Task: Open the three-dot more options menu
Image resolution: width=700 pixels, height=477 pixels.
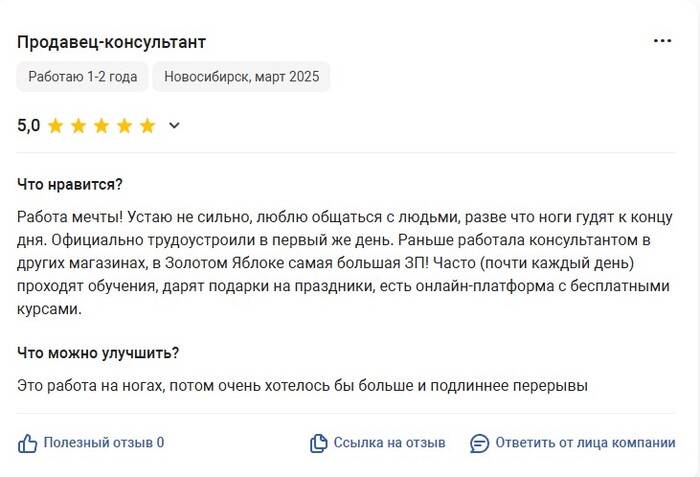Action: (662, 41)
